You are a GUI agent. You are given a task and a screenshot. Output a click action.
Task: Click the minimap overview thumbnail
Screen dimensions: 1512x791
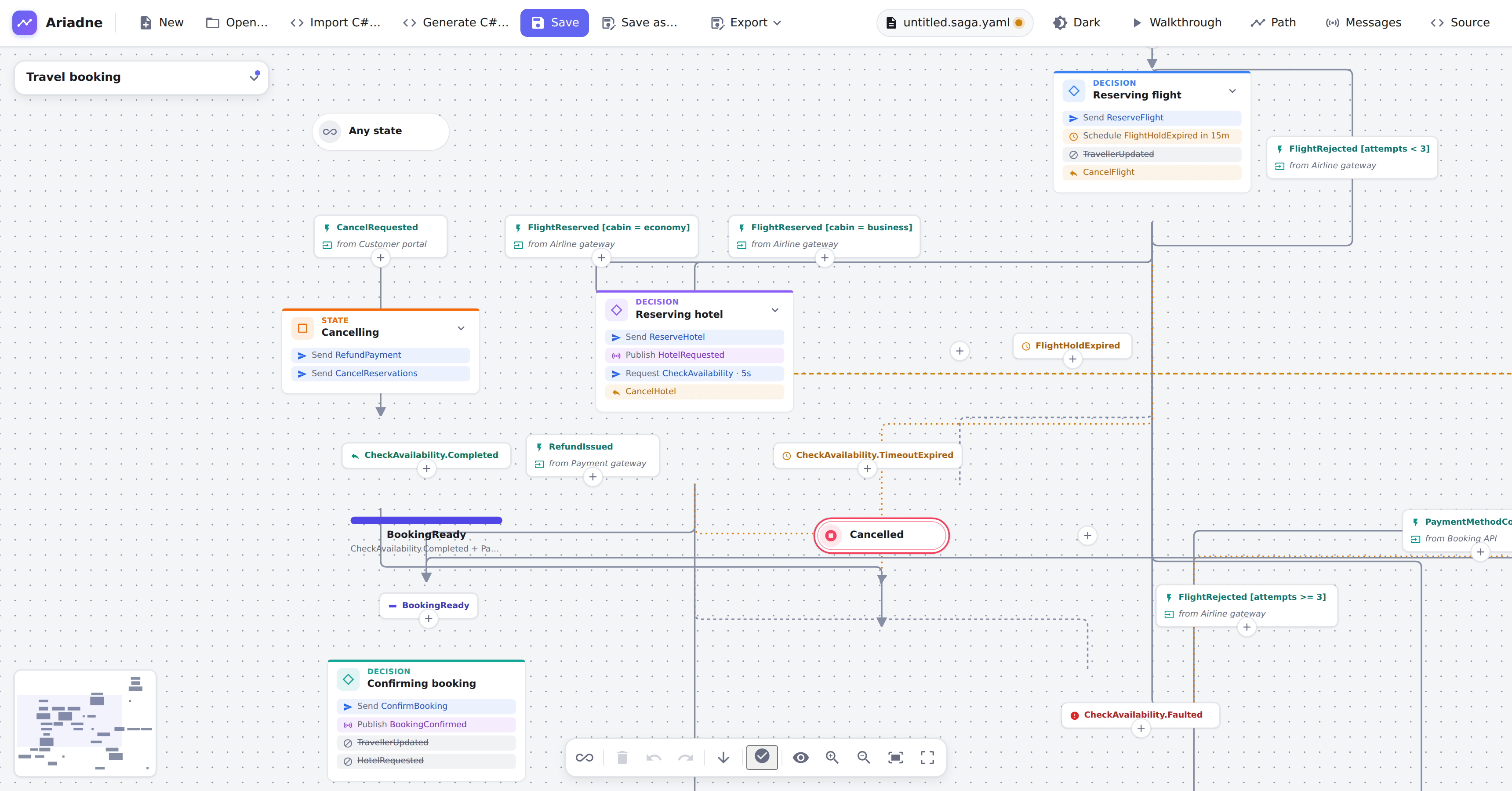click(x=85, y=723)
